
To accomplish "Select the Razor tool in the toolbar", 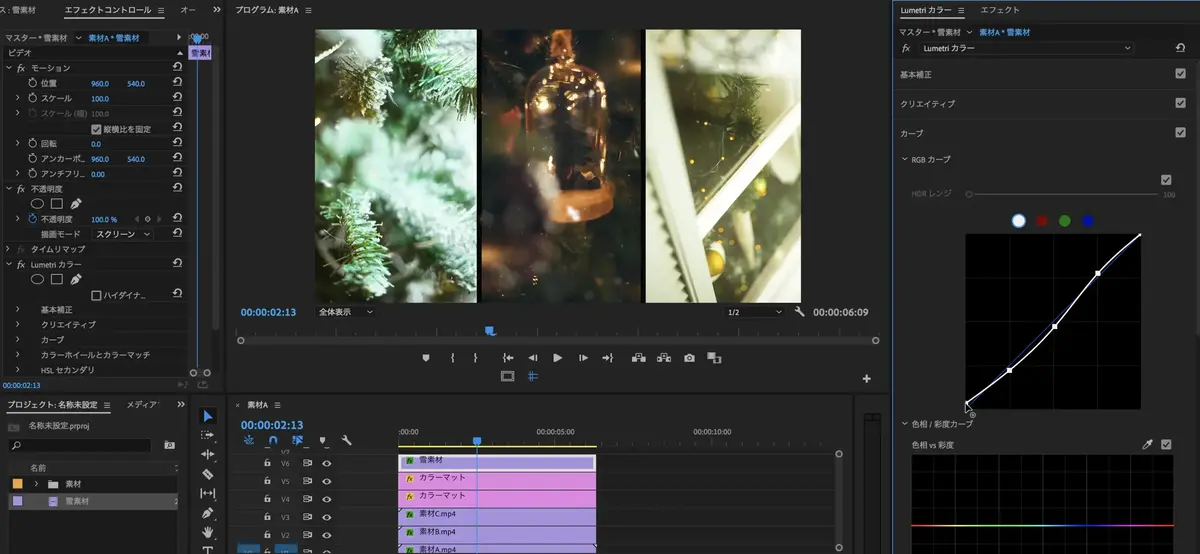I will click(208, 474).
